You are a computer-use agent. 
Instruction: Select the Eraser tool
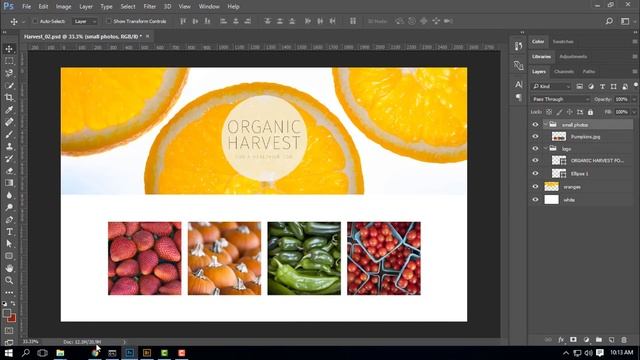9,171
